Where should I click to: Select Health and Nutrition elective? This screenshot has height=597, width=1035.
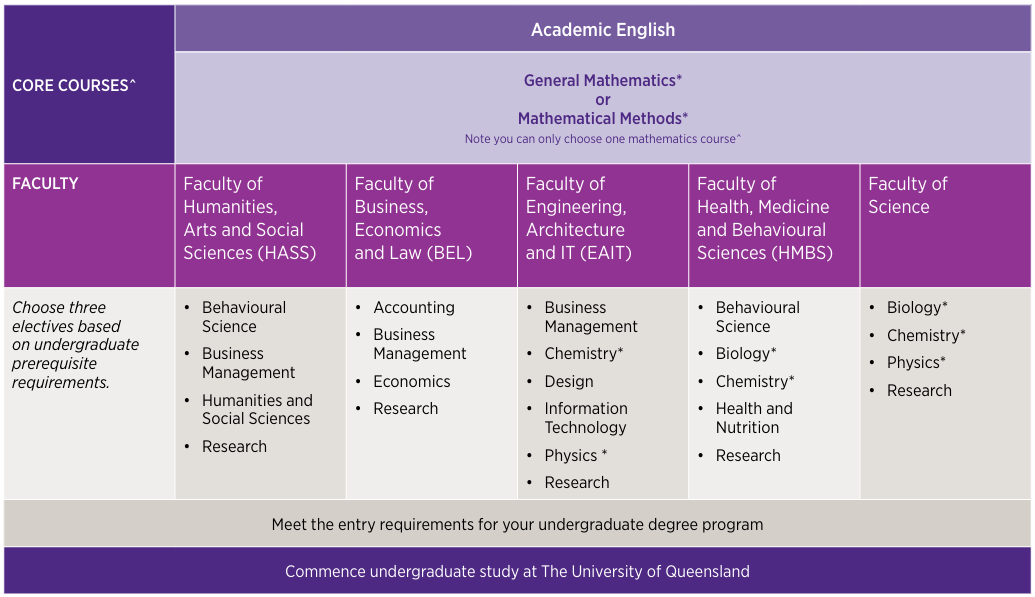point(754,418)
